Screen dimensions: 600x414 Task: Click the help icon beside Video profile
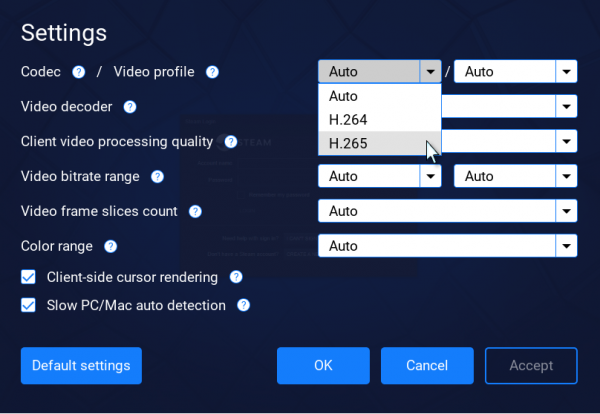(212, 72)
